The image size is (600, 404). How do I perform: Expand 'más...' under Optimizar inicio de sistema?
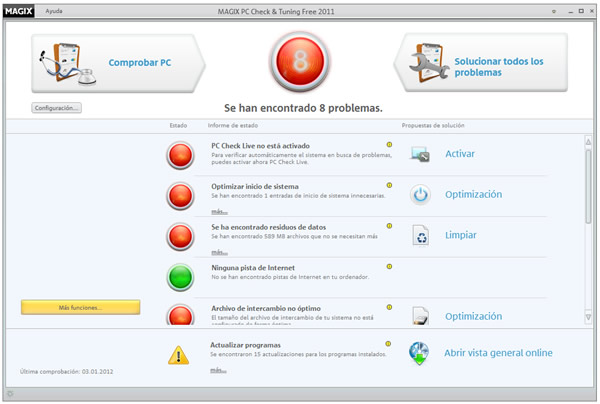pyautogui.click(x=219, y=212)
